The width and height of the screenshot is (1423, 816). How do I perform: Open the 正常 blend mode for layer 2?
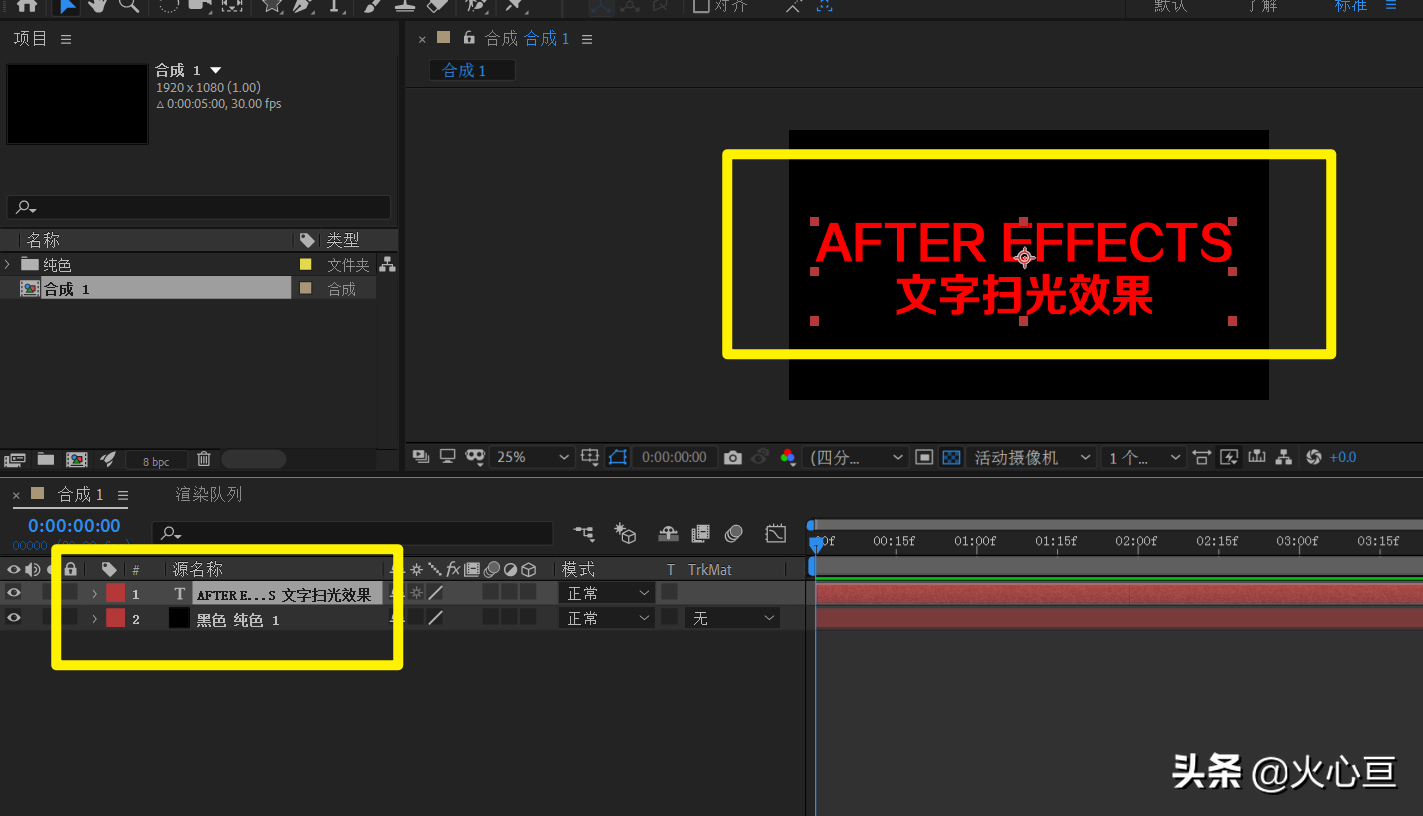[x=607, y=618]
